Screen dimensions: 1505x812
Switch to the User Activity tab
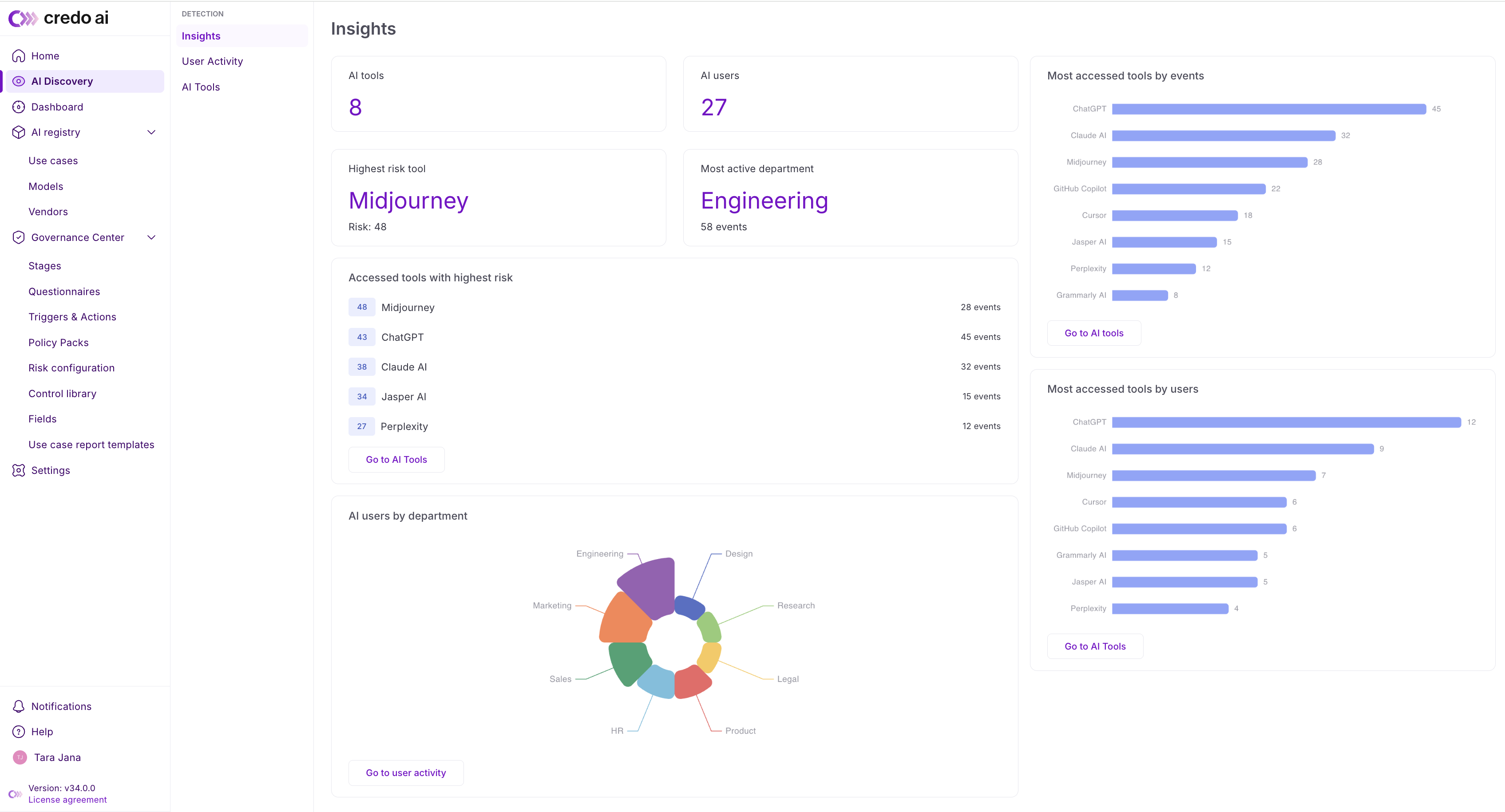[212, 61]
